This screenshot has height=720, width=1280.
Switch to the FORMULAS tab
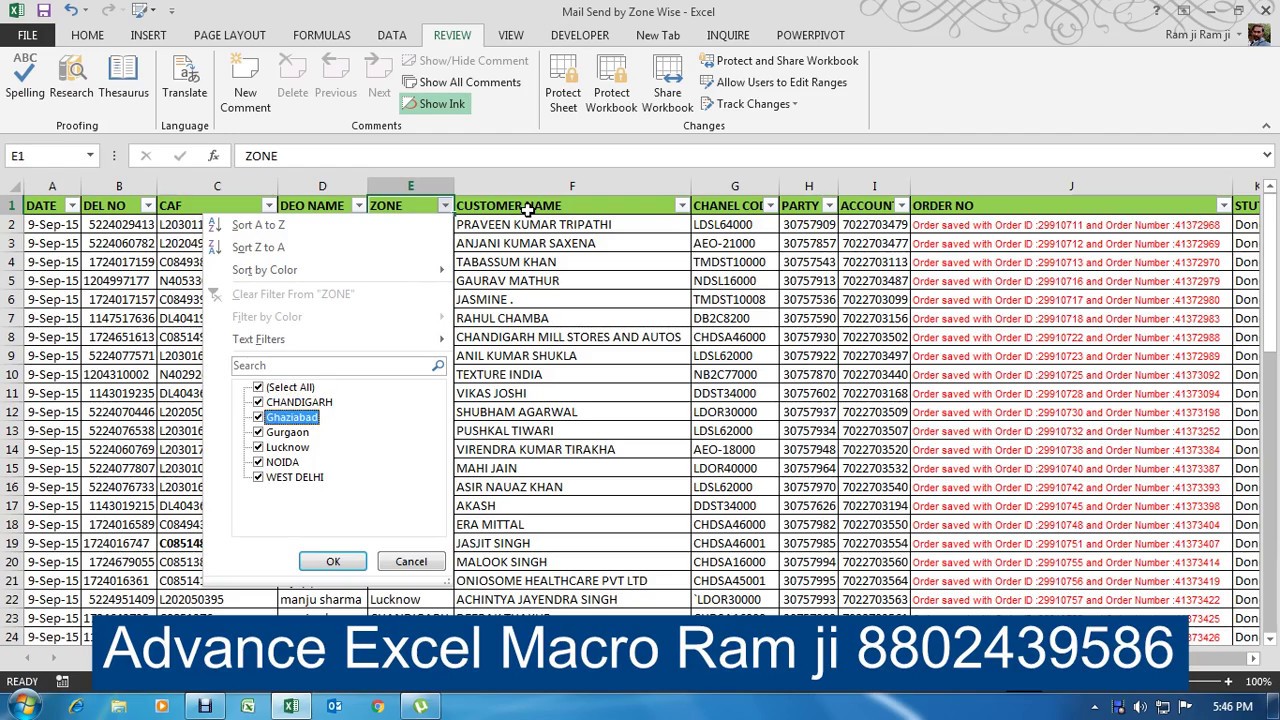coord(322,35)
